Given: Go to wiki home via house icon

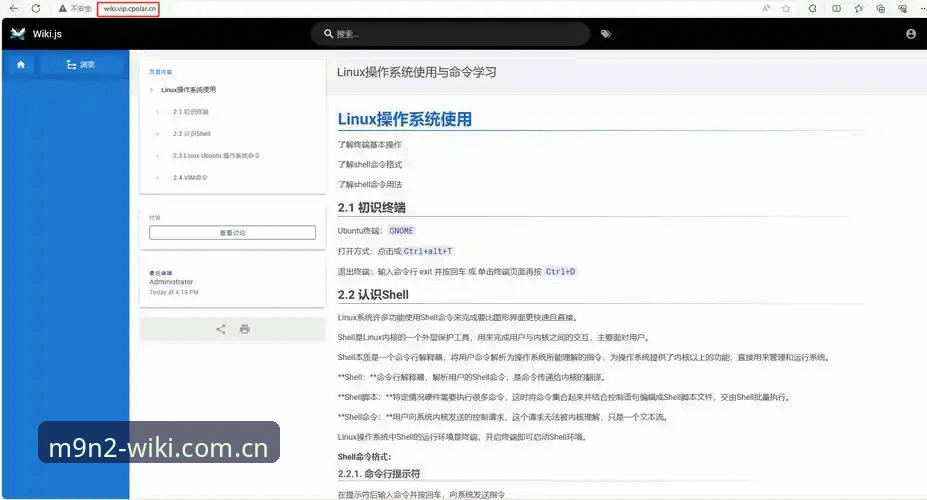Looking at the screenshot, I should pos(21,64).
